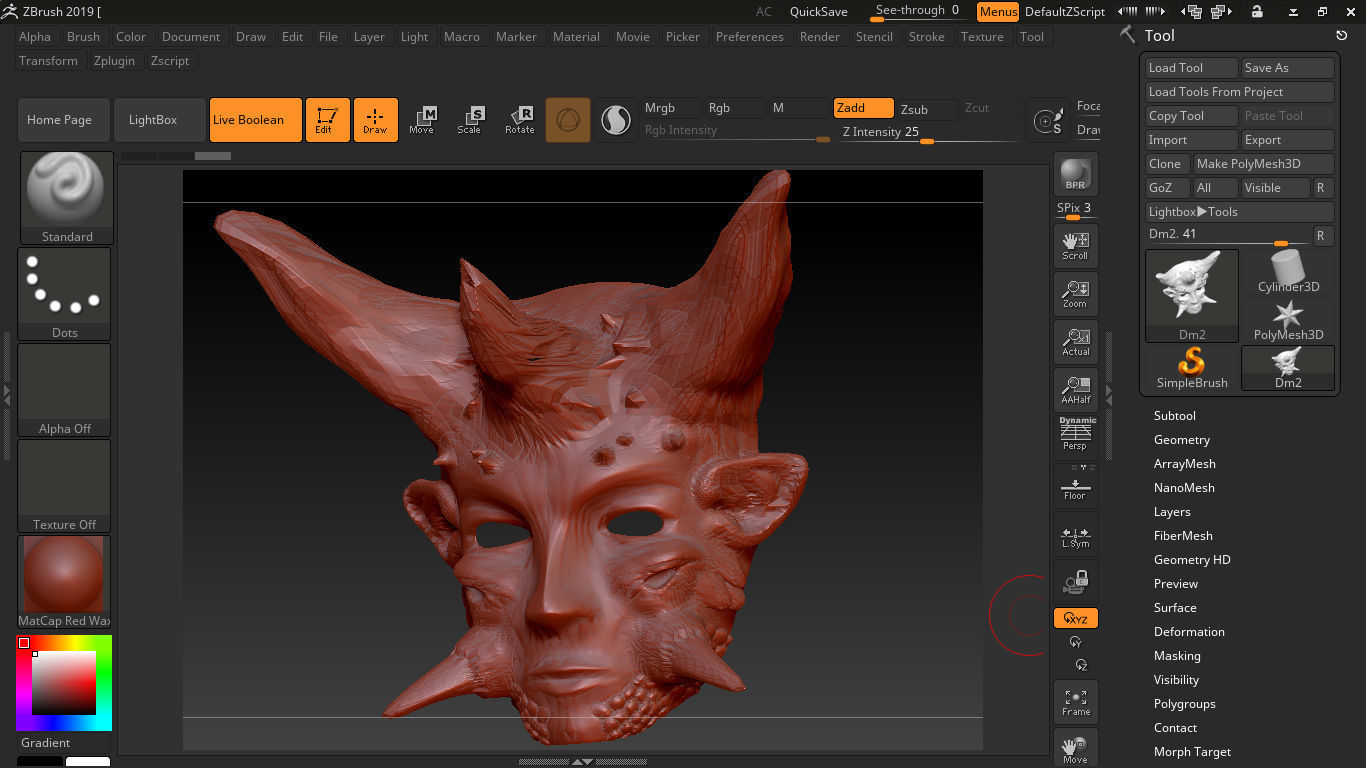Open the LightBox button

point(160,120)
